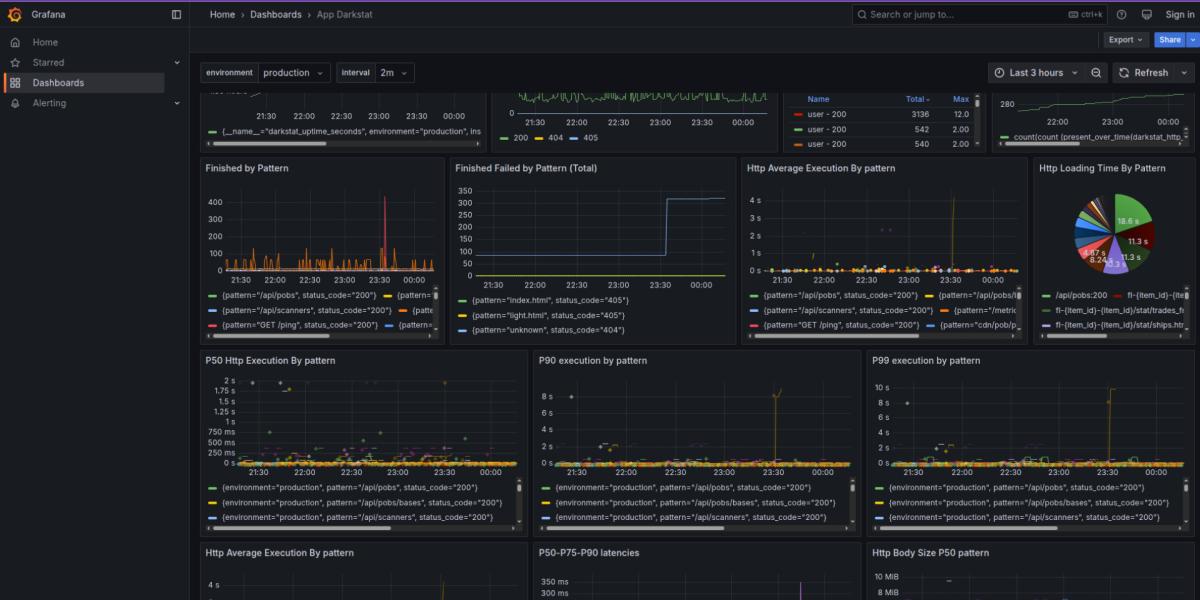Click Sign in
Image resolution: width=1200 pixels, height=600 pixels.
1180,14
